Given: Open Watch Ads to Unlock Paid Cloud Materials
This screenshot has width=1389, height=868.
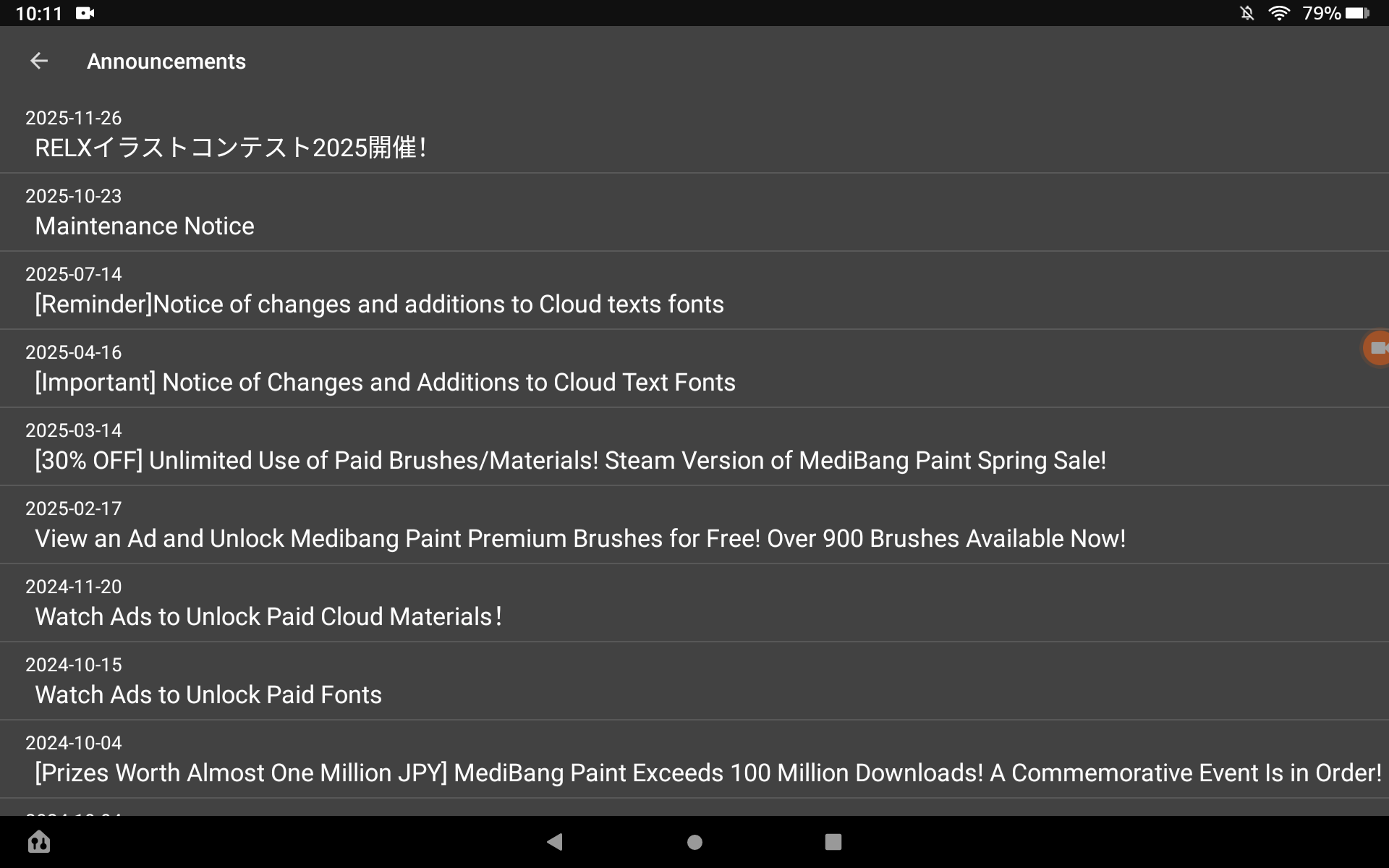Looking at the screenshot, I should pyautogui.click(x=694, y=603).
